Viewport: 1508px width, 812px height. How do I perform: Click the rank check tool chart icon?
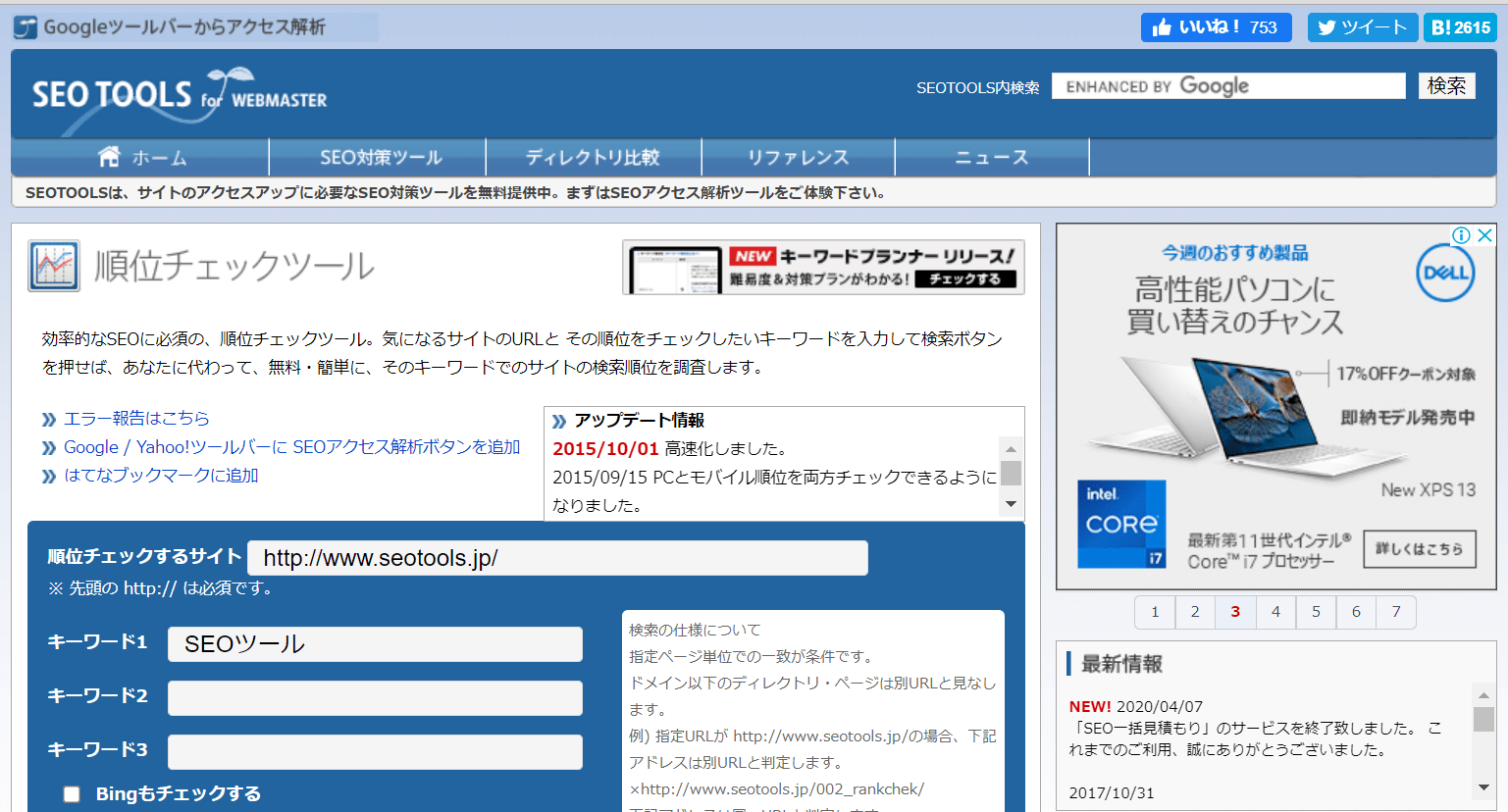pos(54,266)
